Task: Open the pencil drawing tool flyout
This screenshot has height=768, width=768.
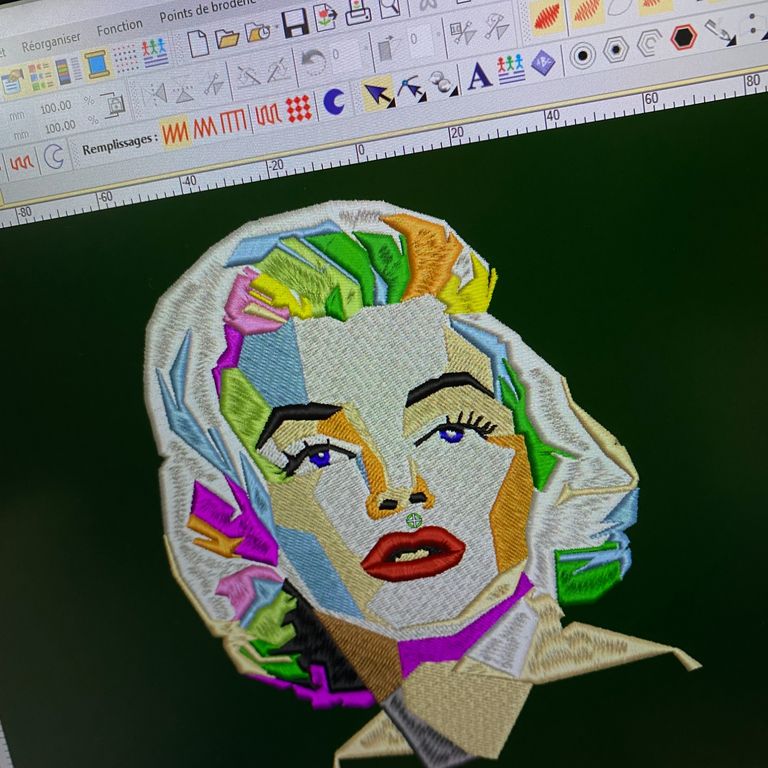Action: [720, 31]
